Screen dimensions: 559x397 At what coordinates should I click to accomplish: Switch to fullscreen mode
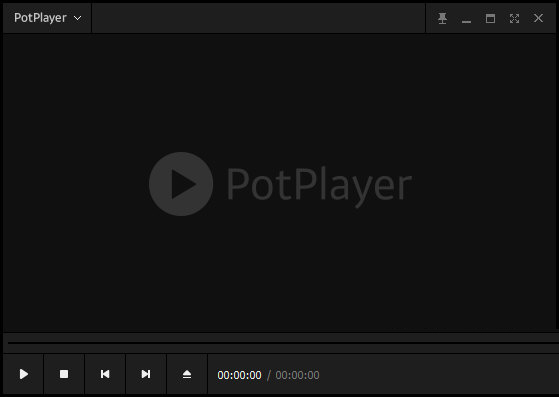514,18
